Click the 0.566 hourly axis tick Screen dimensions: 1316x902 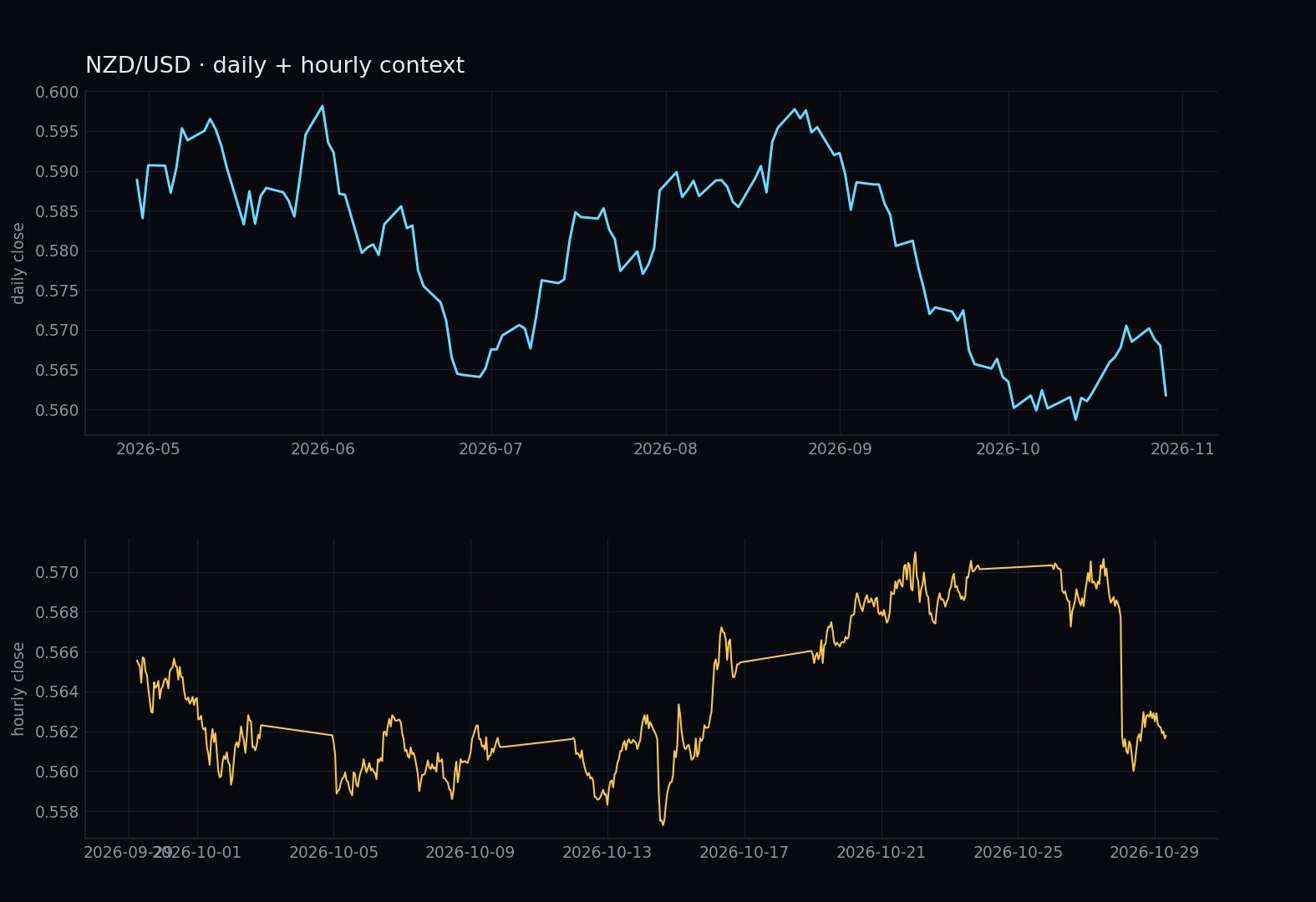pos(57,652)
